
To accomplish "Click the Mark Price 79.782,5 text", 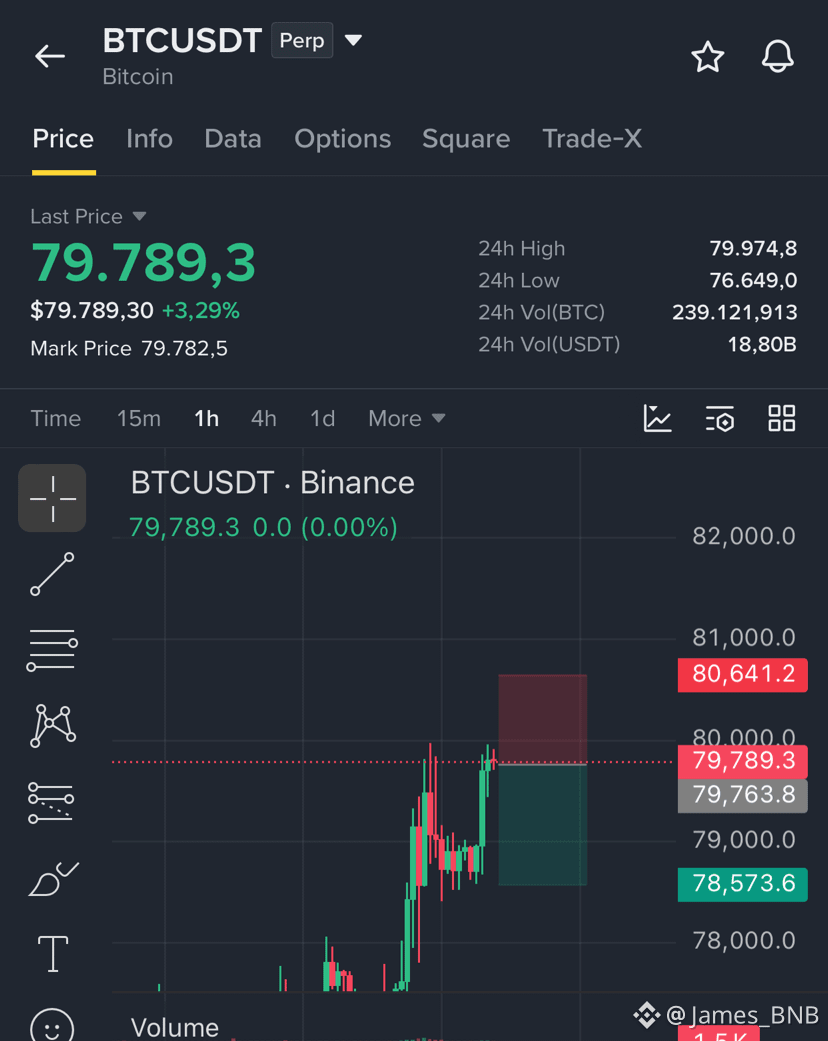I will click(129, 349).
